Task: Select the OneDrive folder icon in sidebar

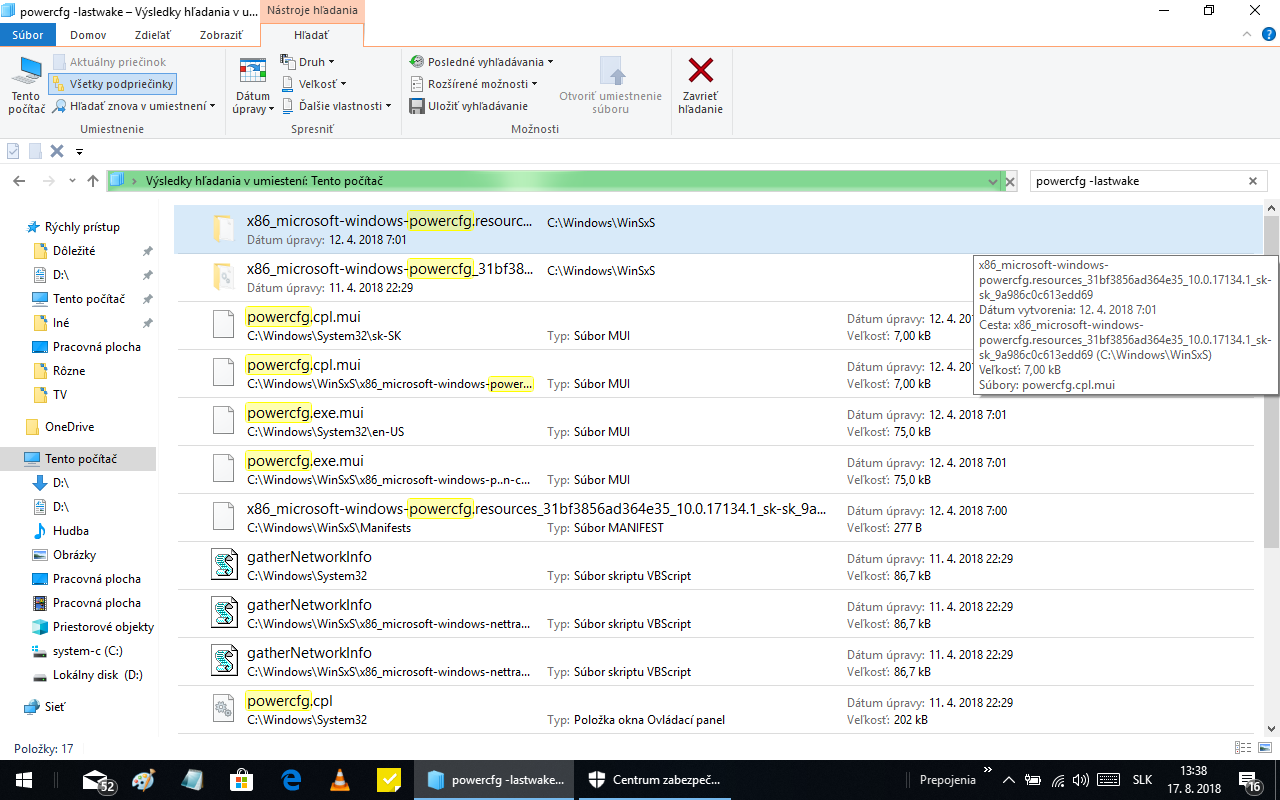Action: click(x=32, y=427)
